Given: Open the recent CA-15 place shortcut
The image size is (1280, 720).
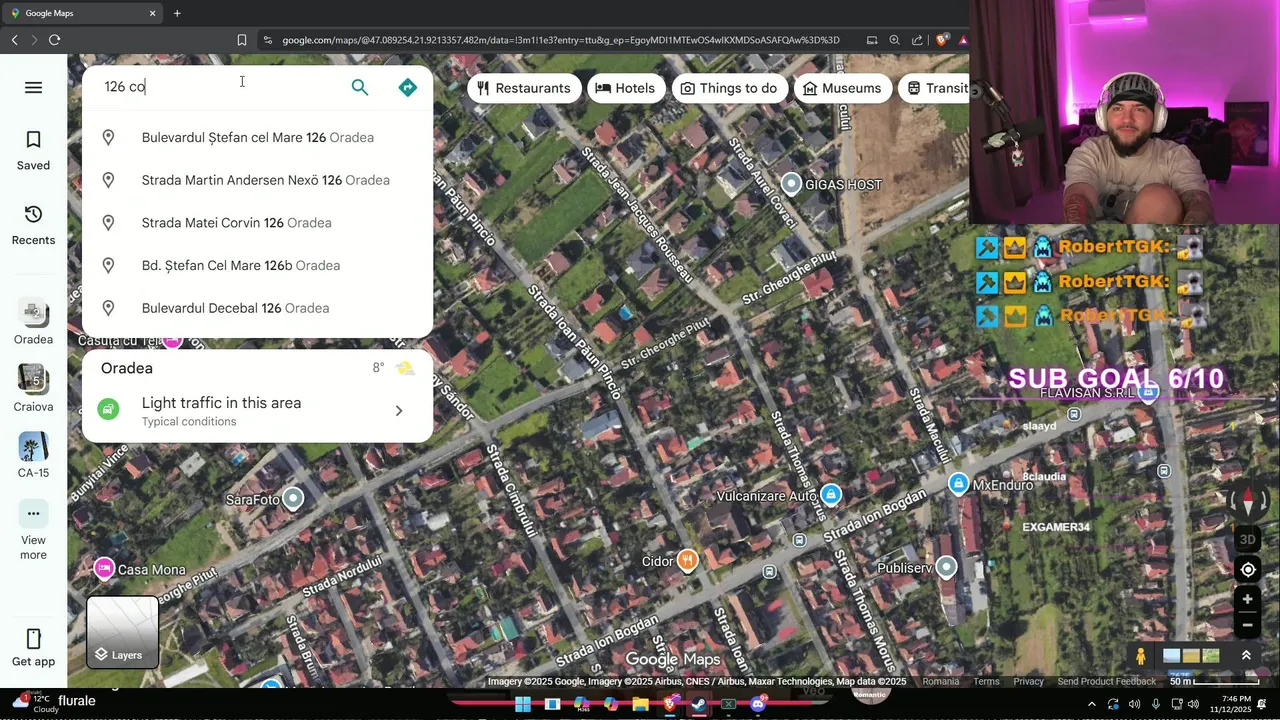Looking at the screenshot, I should 33,456.
